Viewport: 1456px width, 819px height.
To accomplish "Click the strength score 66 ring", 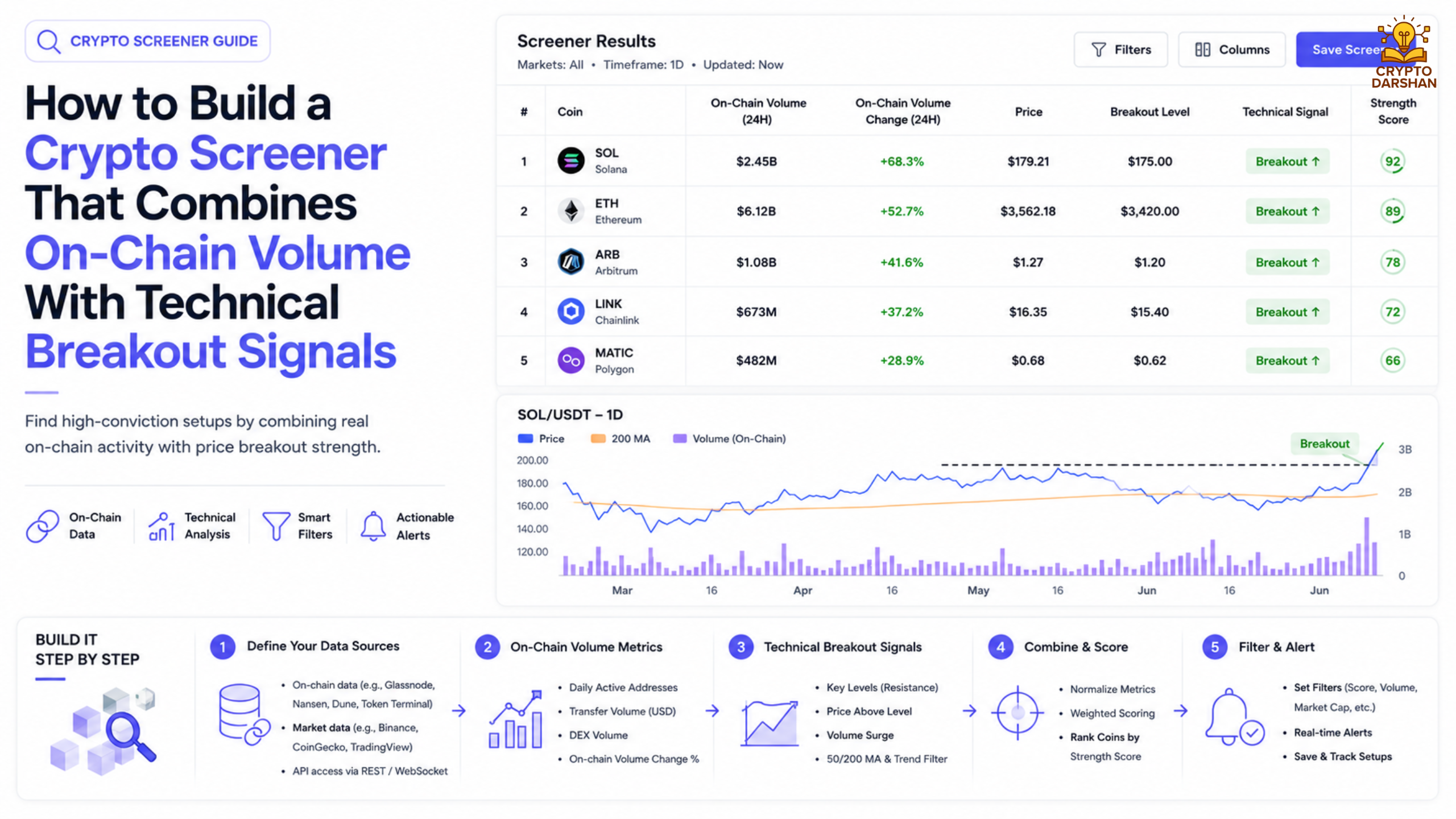I will tap(1393, 361).
